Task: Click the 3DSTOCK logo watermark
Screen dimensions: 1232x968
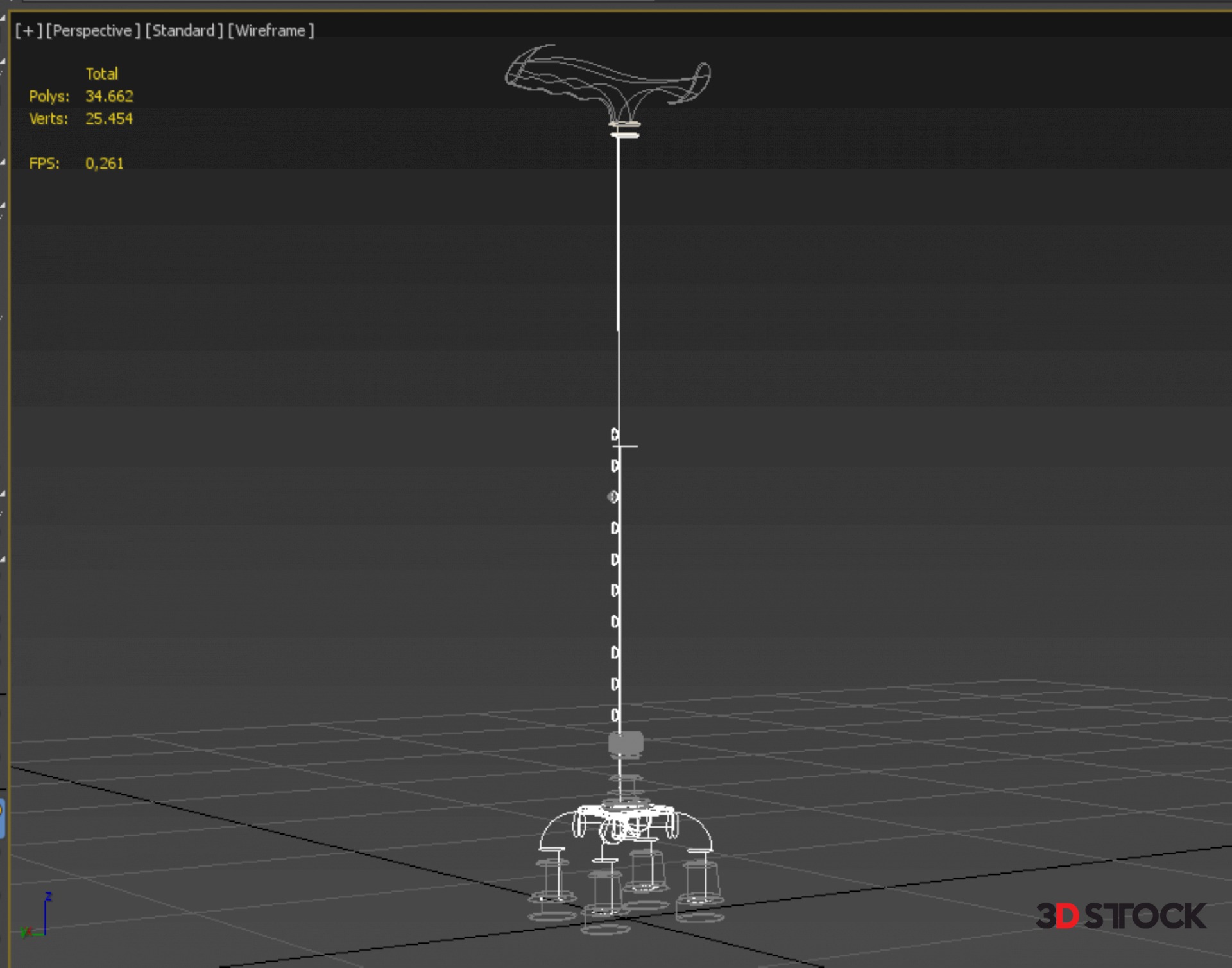Action: point(1120,915)
